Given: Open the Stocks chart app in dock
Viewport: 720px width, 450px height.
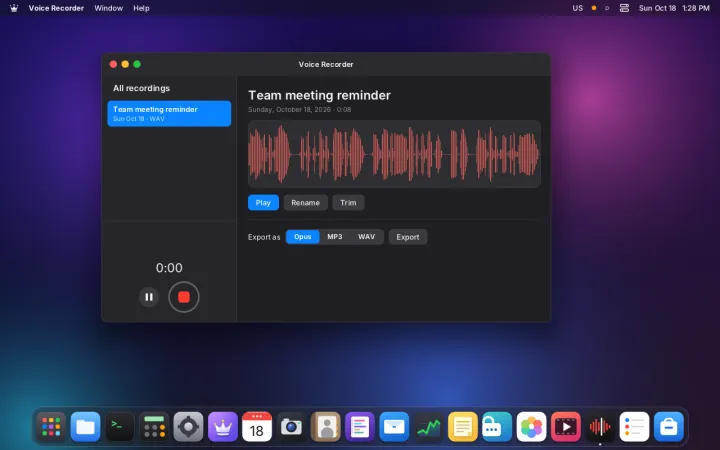Looking at the screenshot, I should tap(428, 427).
